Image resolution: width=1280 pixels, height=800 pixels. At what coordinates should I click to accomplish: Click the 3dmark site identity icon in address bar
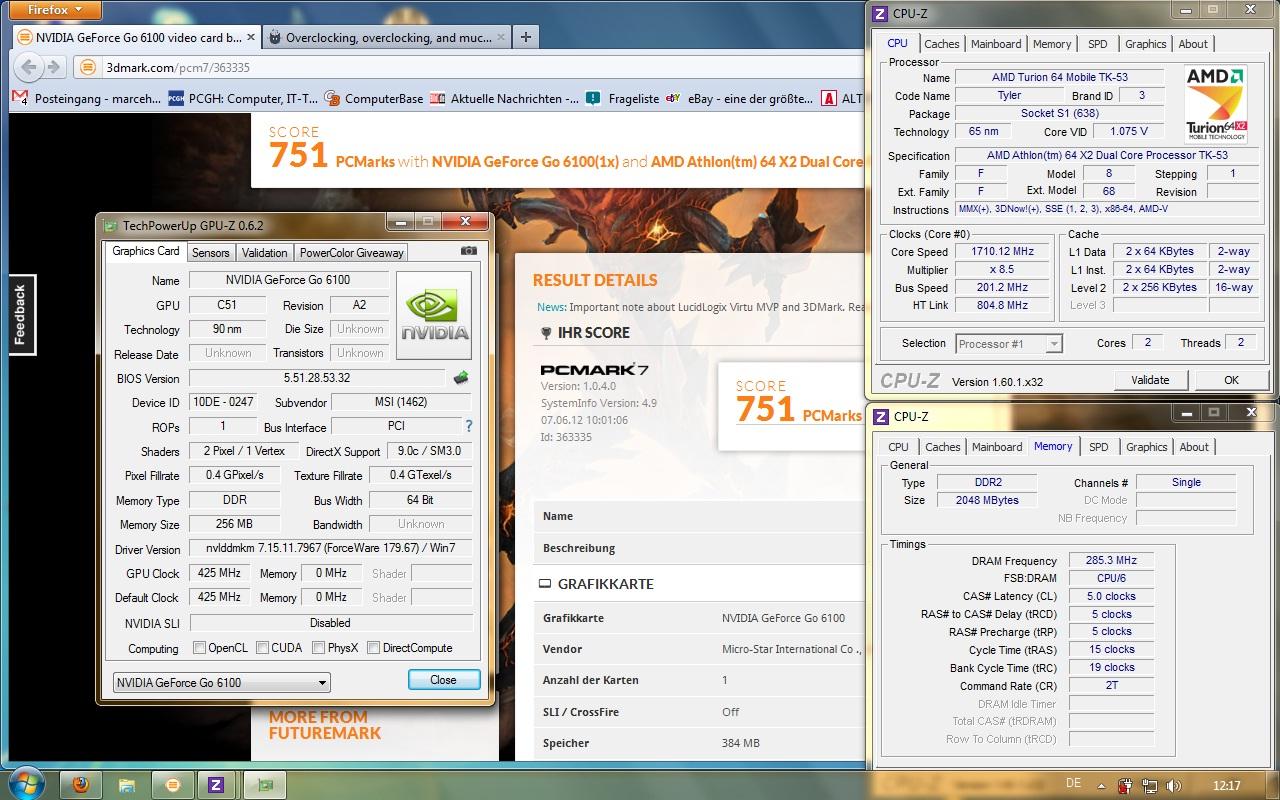[x=88, y=67]
